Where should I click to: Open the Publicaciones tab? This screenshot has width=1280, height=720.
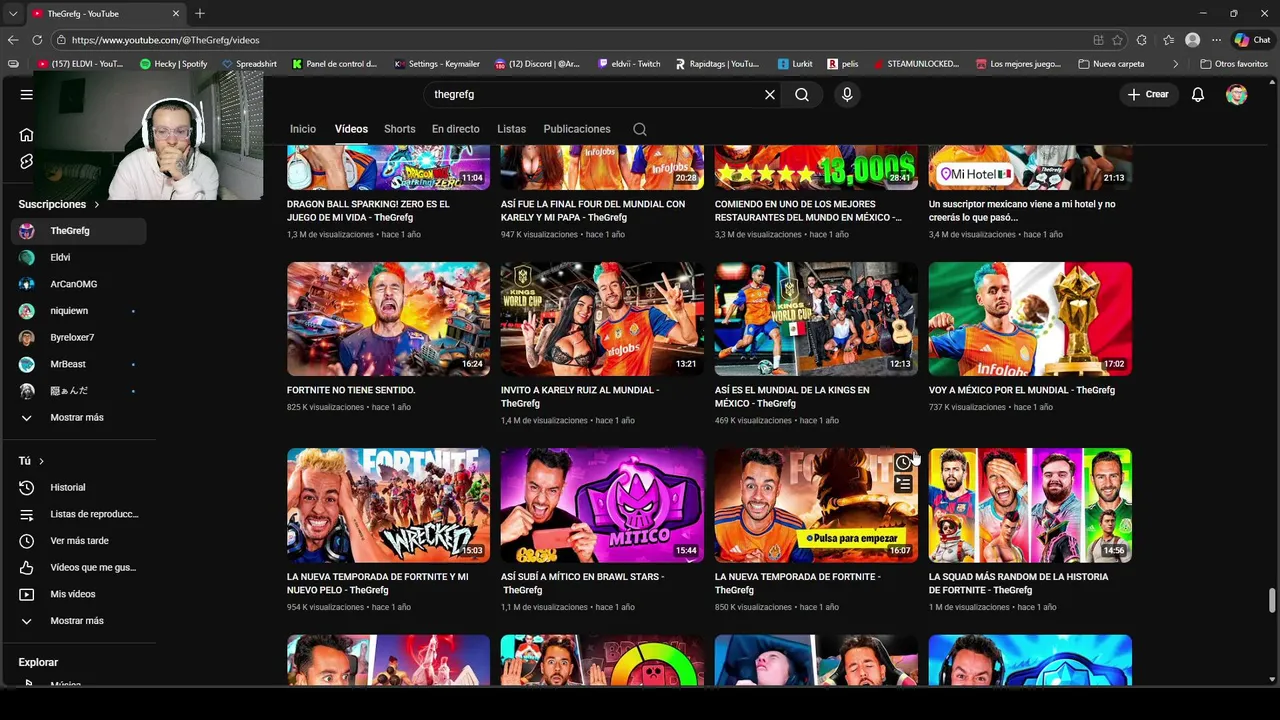click(577, 129)
